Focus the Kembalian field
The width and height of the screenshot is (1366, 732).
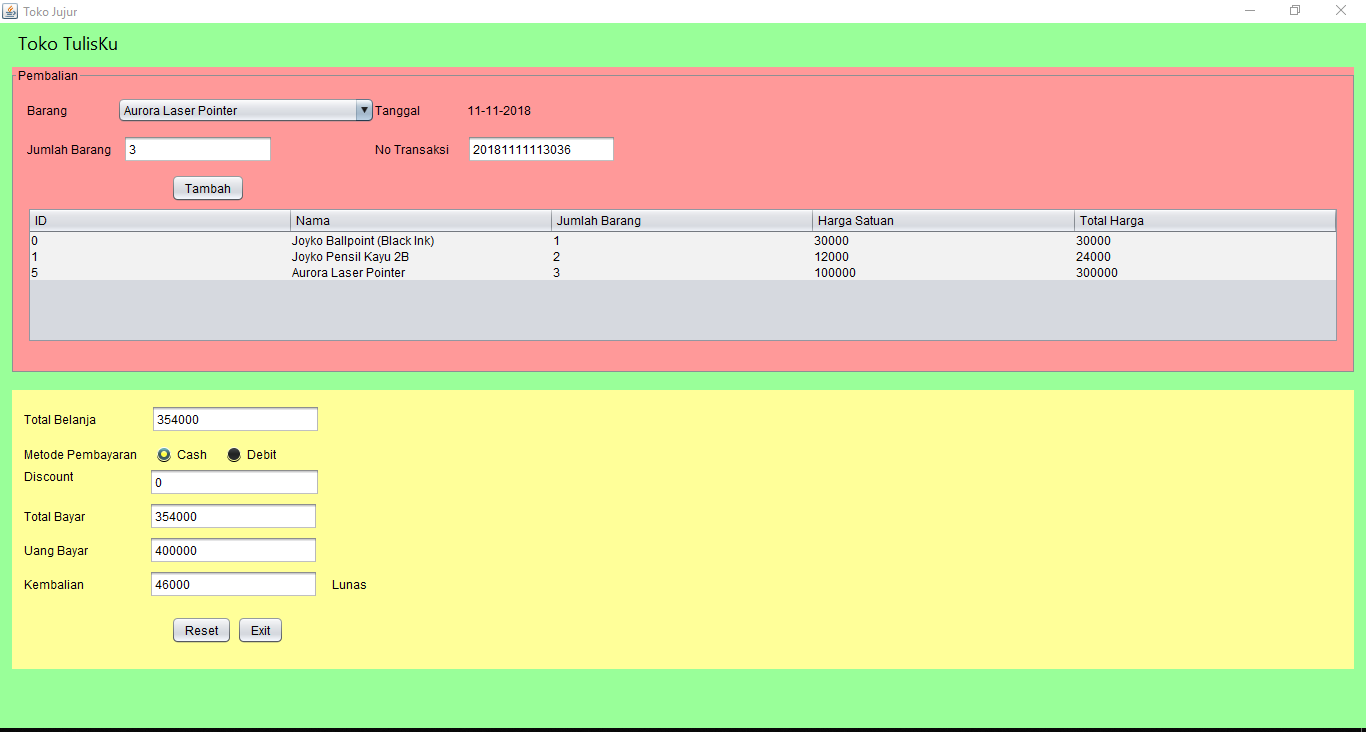[x=233, y=584]
